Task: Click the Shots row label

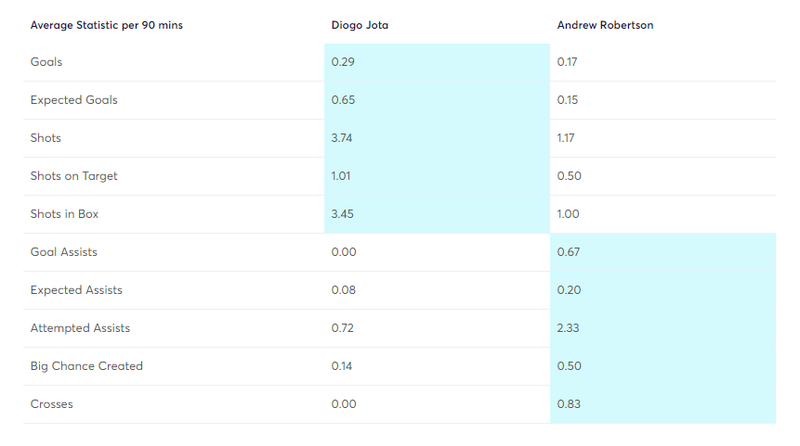Action: [45, 138]
